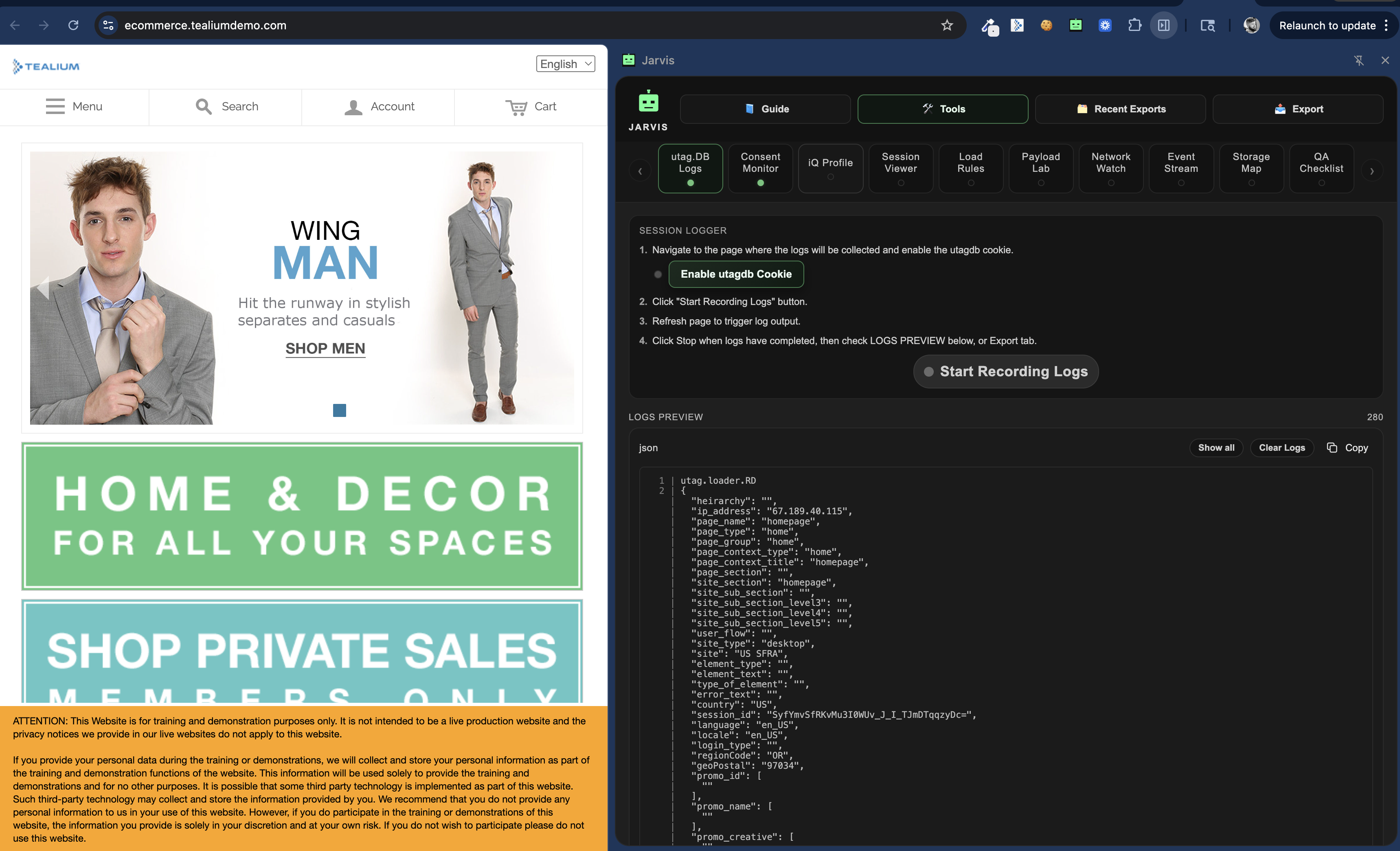The width and height of the screenshot is (1400, 851).
Task: Bookmark page with the star icon
Action: (x=947, y=25)
